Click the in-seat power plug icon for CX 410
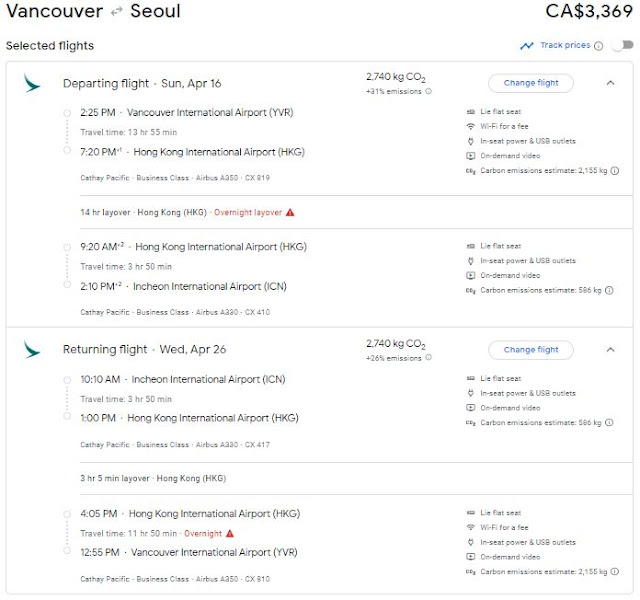This screenshot has height=600, width=640. click(x=471, y=261)
